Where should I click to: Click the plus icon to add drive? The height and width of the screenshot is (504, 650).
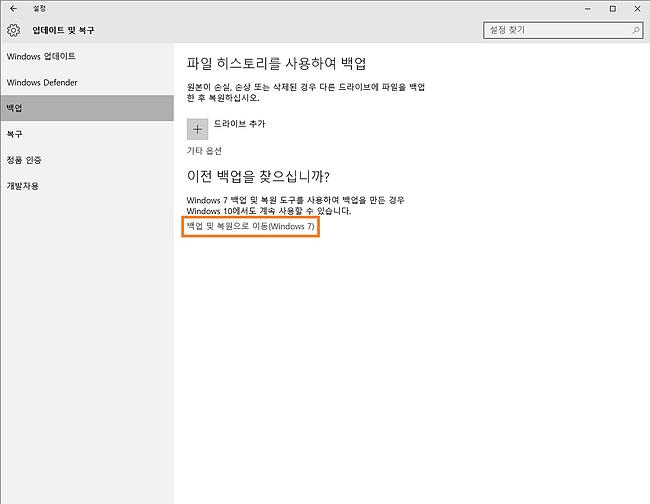(197, 129)
